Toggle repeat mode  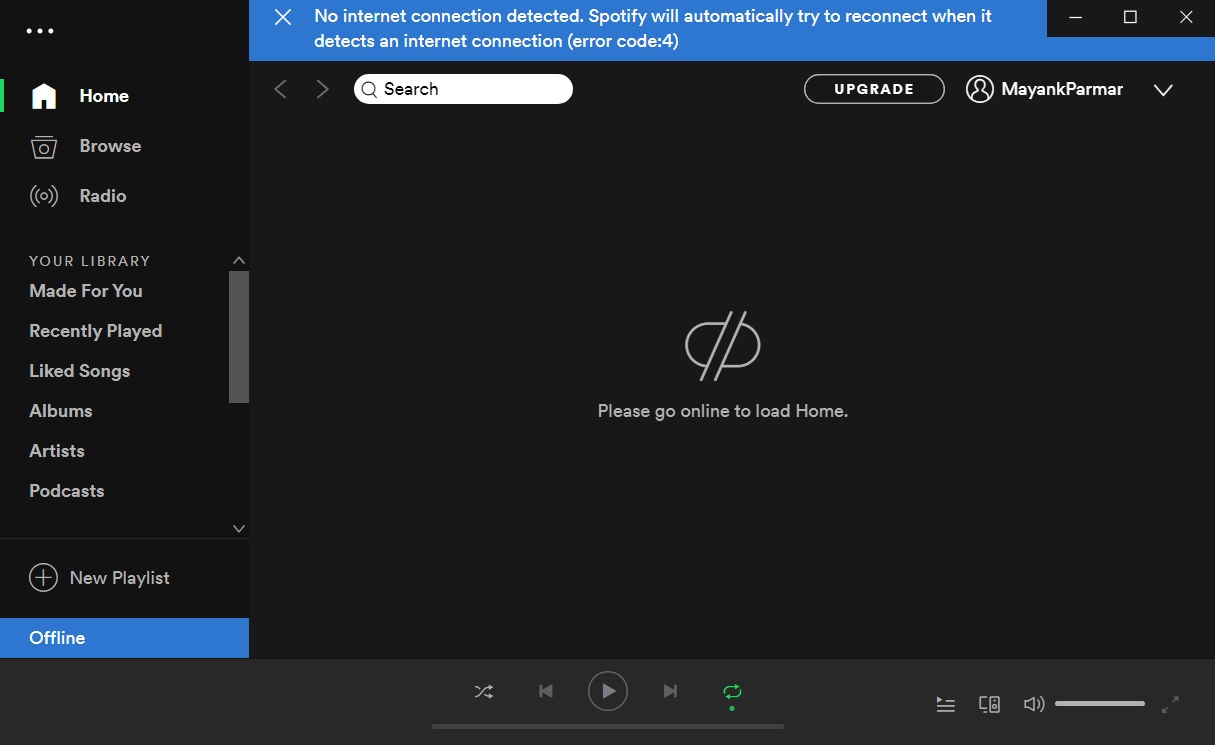732,692
